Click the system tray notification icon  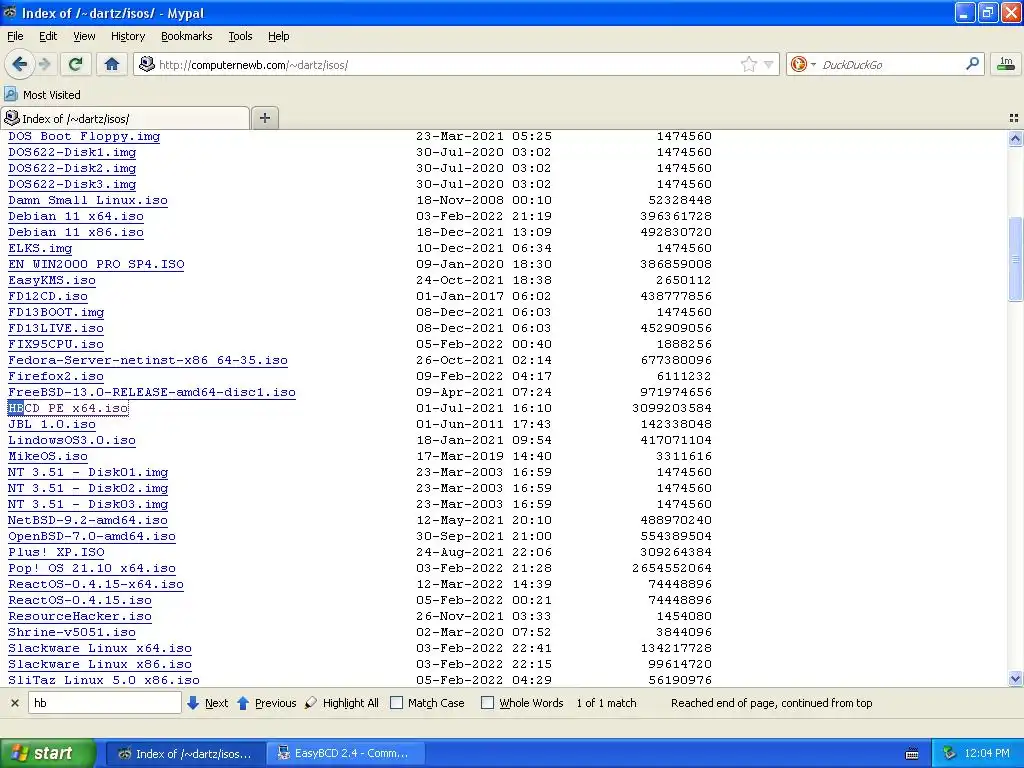point(950,753)
